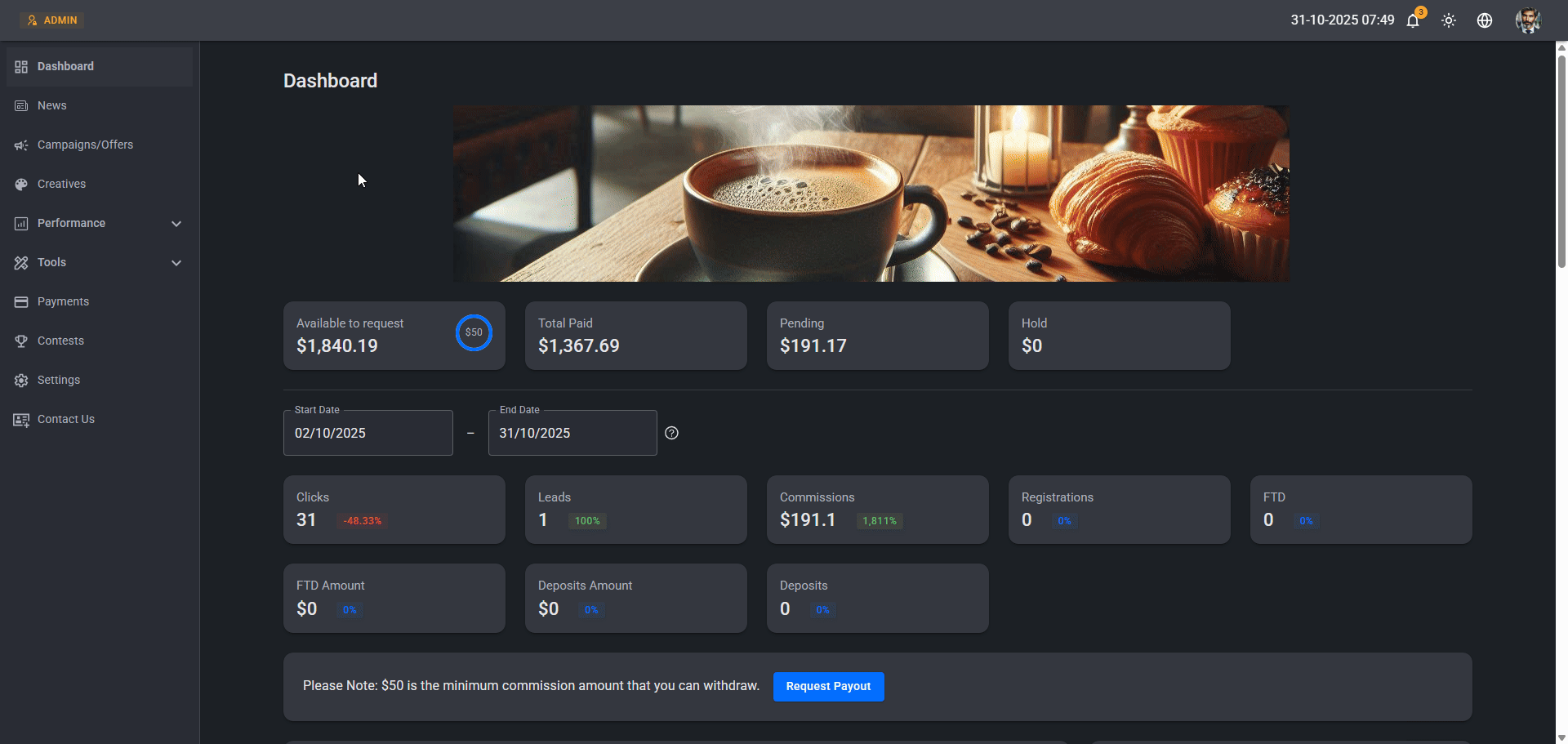Click the ADMIN badge in header
Viewport: 1568px width, 744px height.
coord(52,20)
